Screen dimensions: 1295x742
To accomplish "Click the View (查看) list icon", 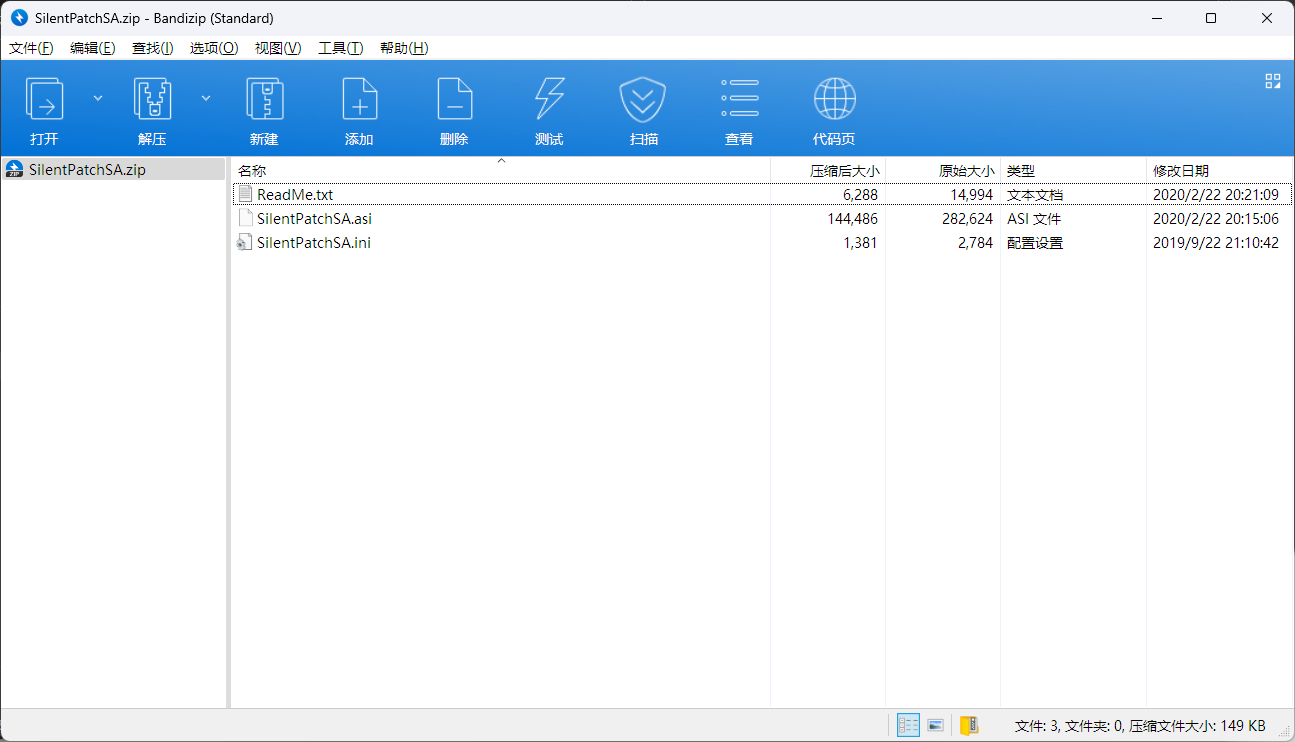I will [739, 99].
